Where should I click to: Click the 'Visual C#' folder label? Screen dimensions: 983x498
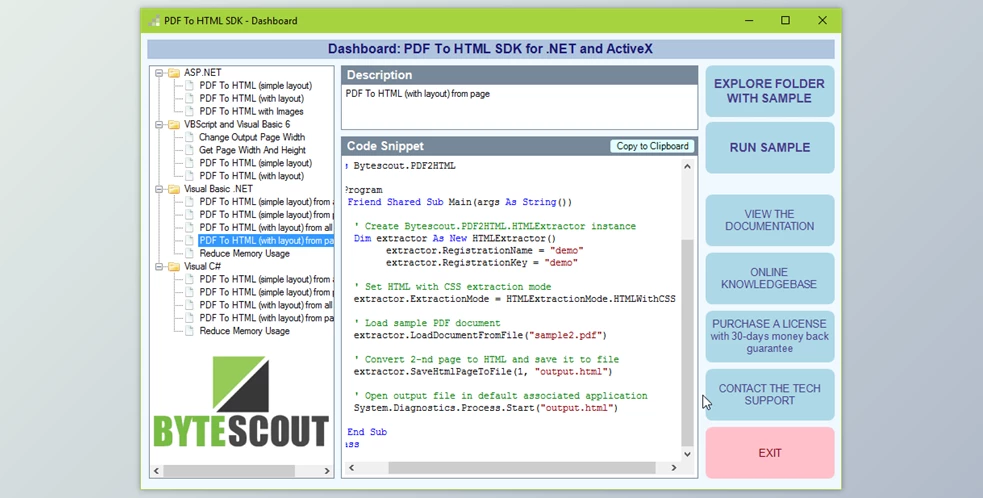point(202,267)
